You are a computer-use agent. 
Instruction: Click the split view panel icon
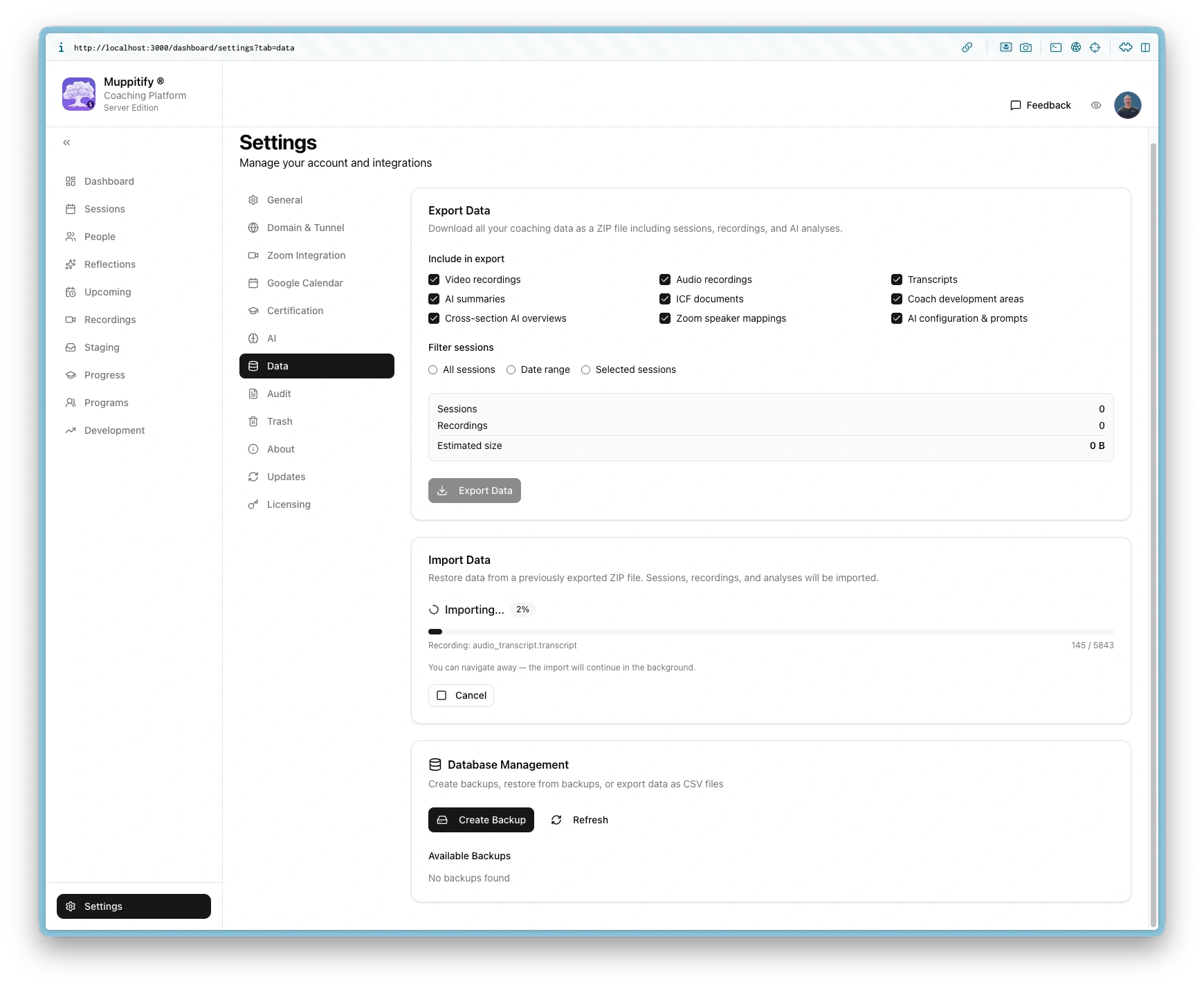[x=1145, y=48]
